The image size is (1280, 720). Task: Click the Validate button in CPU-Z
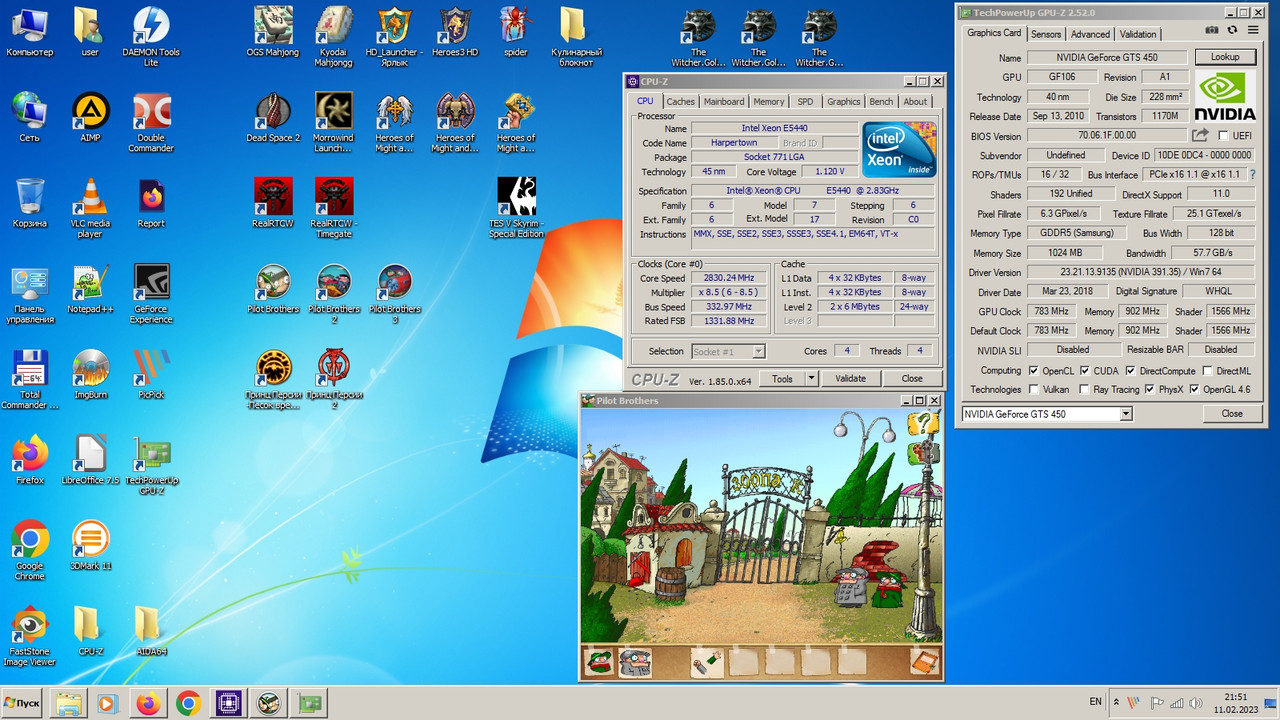click(x=851, y=379)
